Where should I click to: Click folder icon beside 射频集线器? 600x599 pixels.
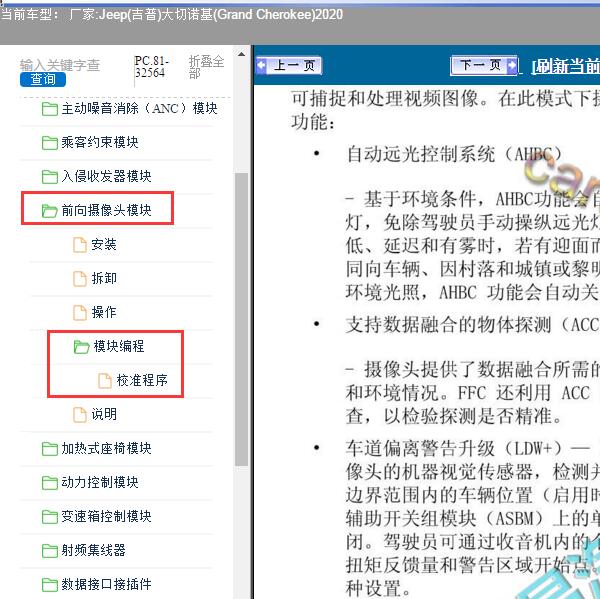(x=50, y=551)
